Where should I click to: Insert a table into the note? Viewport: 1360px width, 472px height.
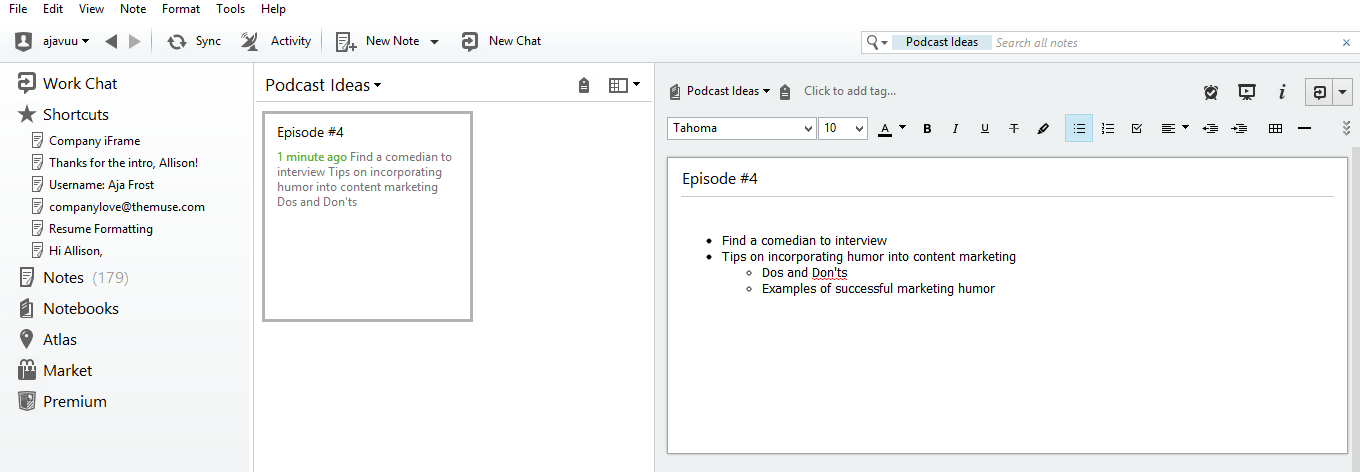tap(1275, 128)
